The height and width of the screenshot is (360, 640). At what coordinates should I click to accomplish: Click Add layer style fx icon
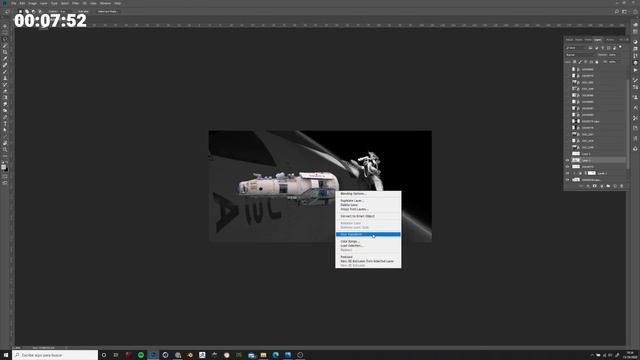[x=588, y=186]
